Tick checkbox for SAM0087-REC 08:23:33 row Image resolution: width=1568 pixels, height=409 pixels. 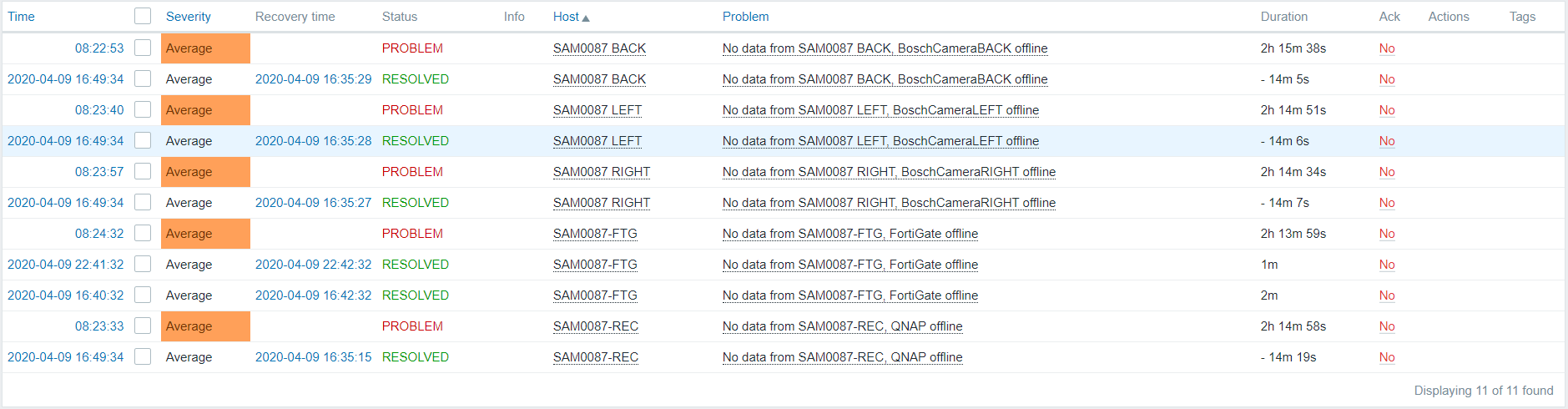(143, 326)
